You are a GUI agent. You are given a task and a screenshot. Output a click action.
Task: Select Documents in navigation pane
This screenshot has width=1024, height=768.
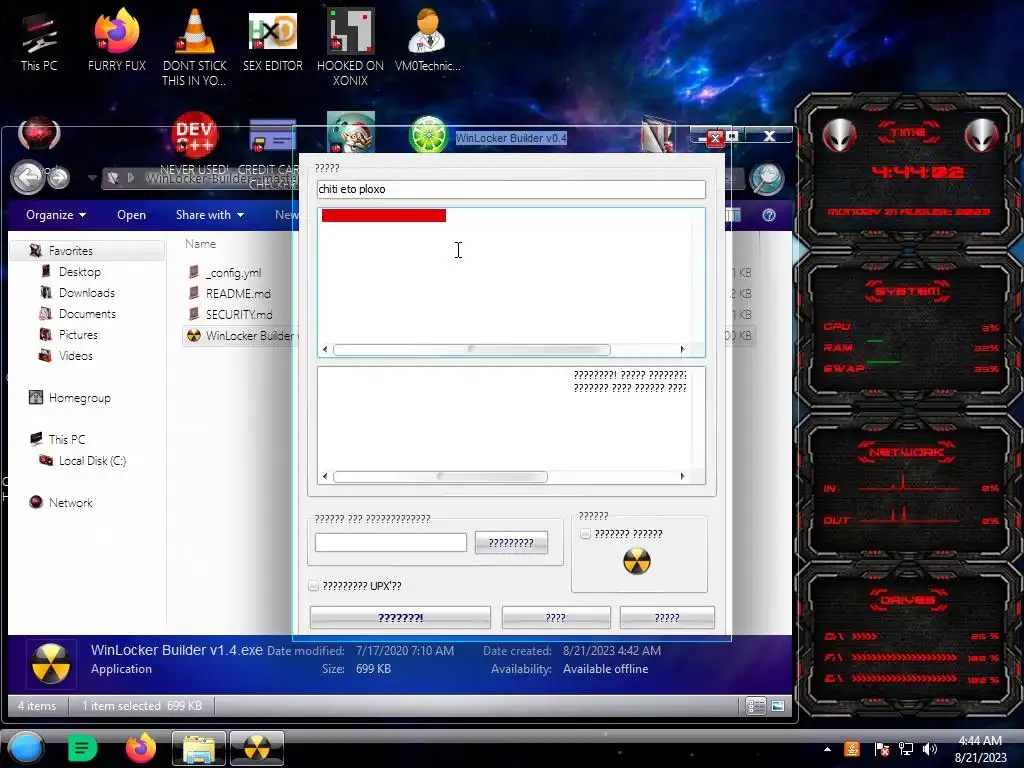pos(88,313)
